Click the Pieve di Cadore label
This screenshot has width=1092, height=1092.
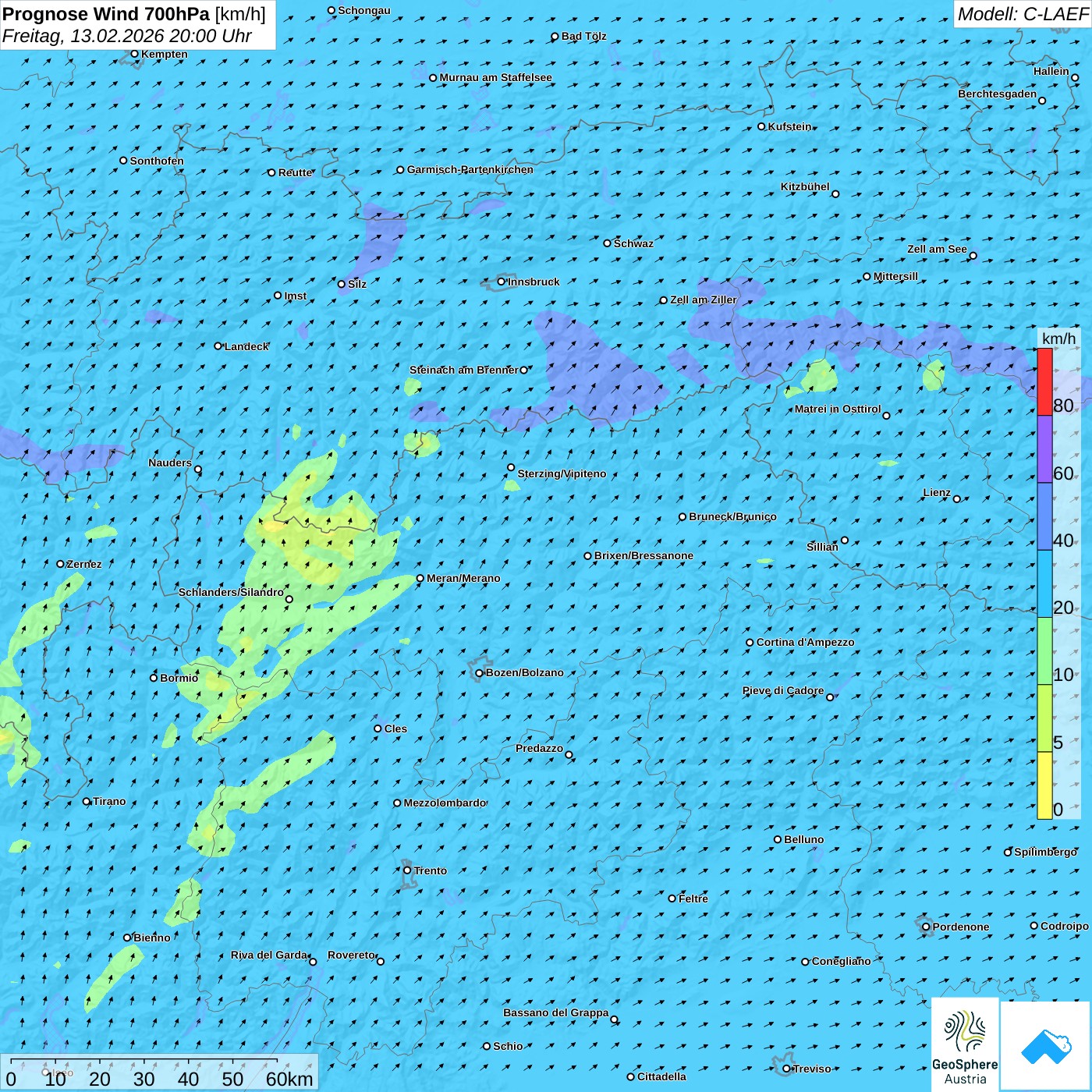(783, 690)
